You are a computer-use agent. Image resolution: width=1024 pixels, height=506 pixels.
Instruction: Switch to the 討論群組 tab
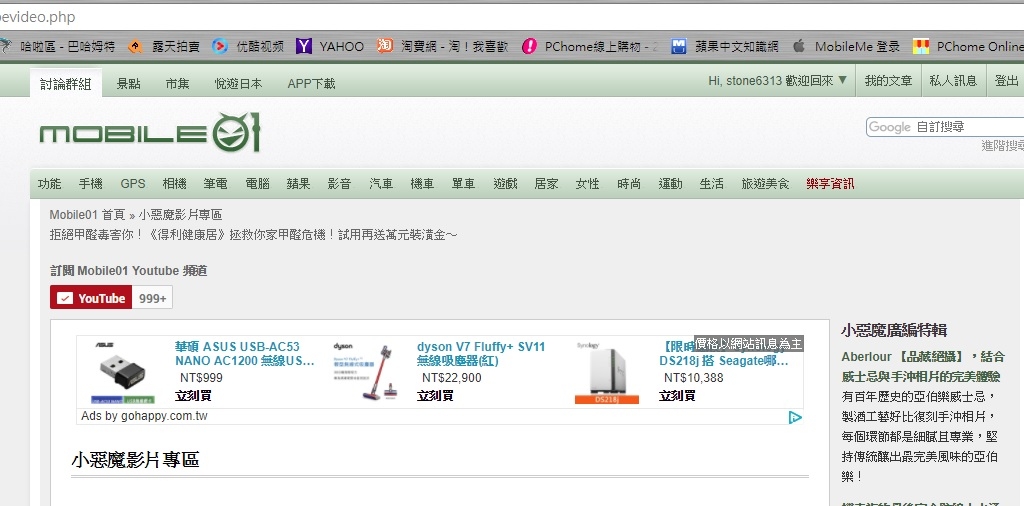pyautogui.click(x=66, y=84)
